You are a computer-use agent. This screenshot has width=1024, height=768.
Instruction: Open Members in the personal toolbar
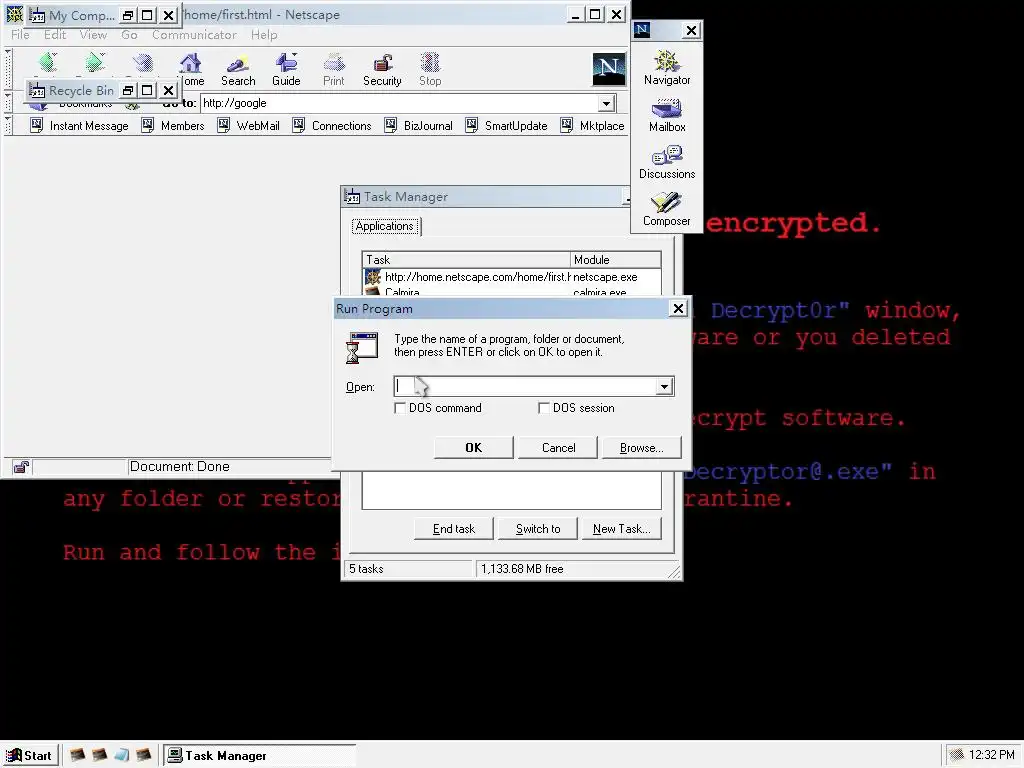click(173, 125)
